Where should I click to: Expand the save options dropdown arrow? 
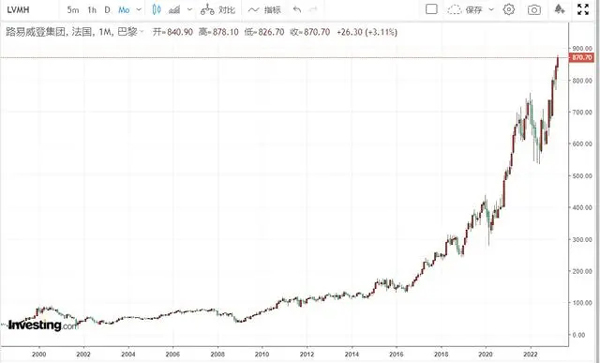(x=492, y=10)
